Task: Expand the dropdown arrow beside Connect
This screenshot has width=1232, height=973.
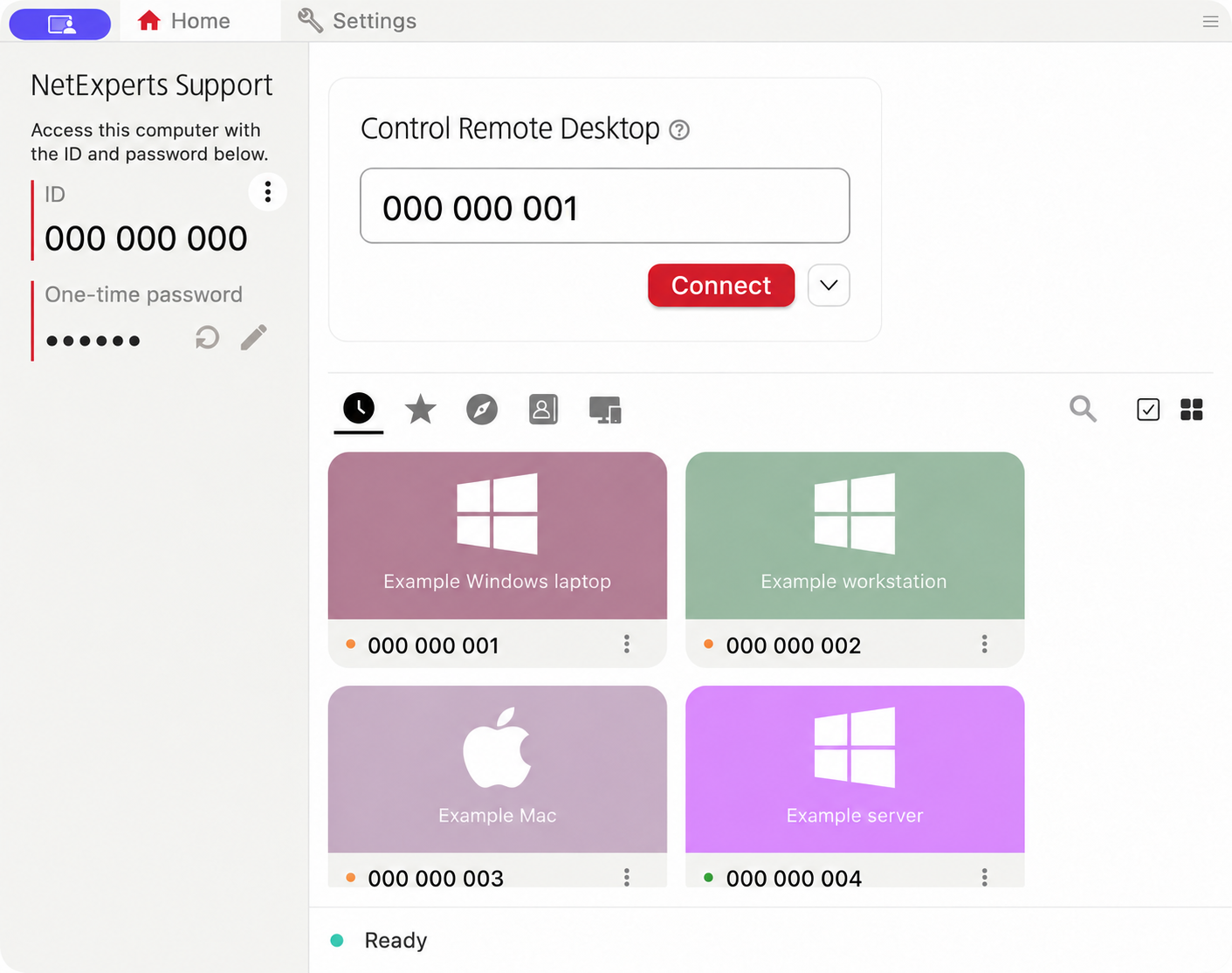Action: [829, 285]
